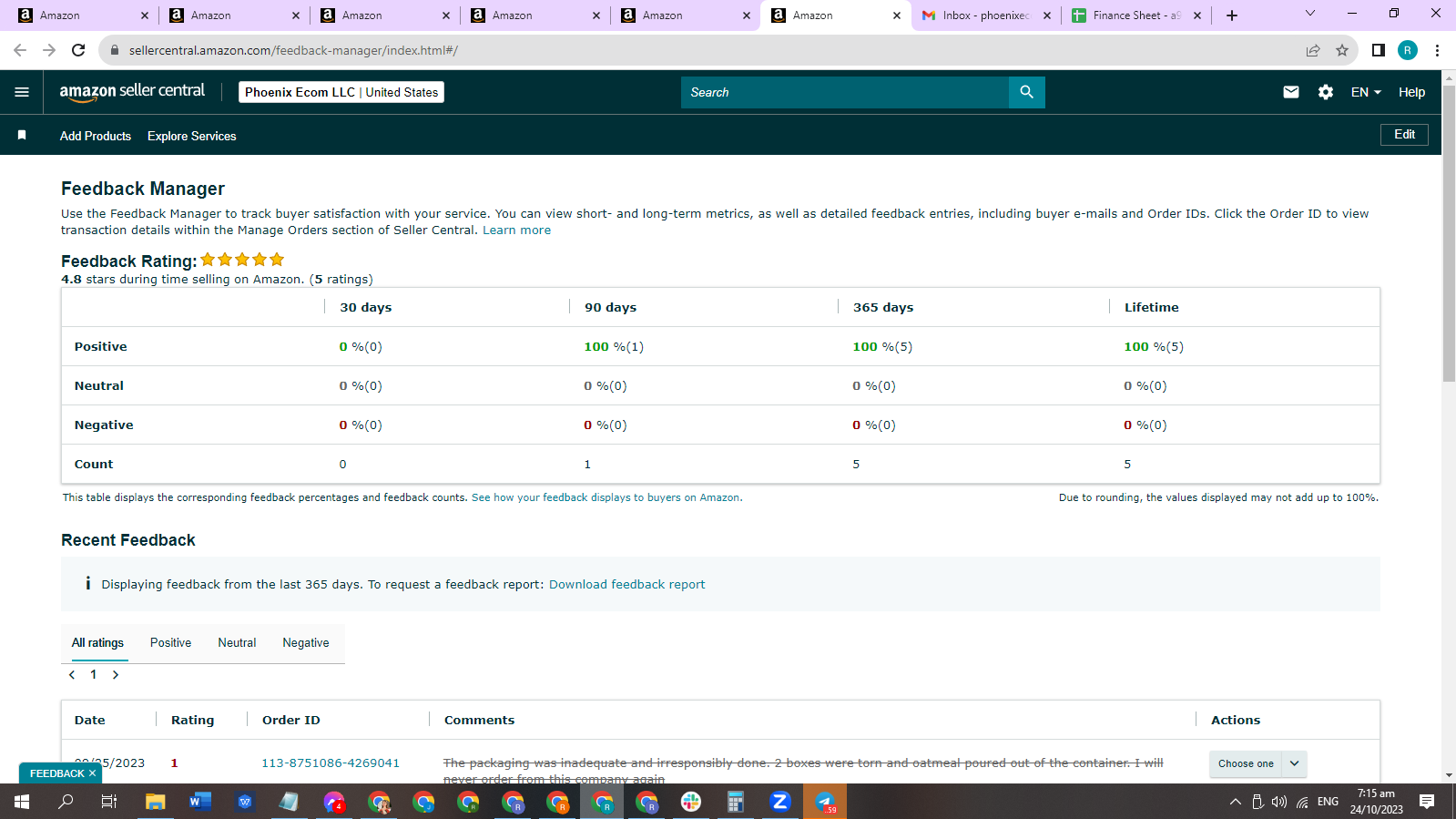Click the amazon seller central logo
The image size is (1456, 819).
(132, 91)
